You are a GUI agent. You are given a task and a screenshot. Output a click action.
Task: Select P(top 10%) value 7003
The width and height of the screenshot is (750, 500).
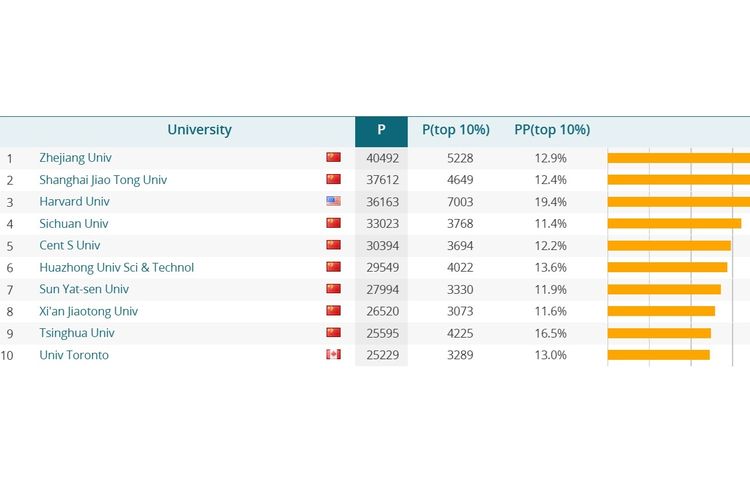460,202
